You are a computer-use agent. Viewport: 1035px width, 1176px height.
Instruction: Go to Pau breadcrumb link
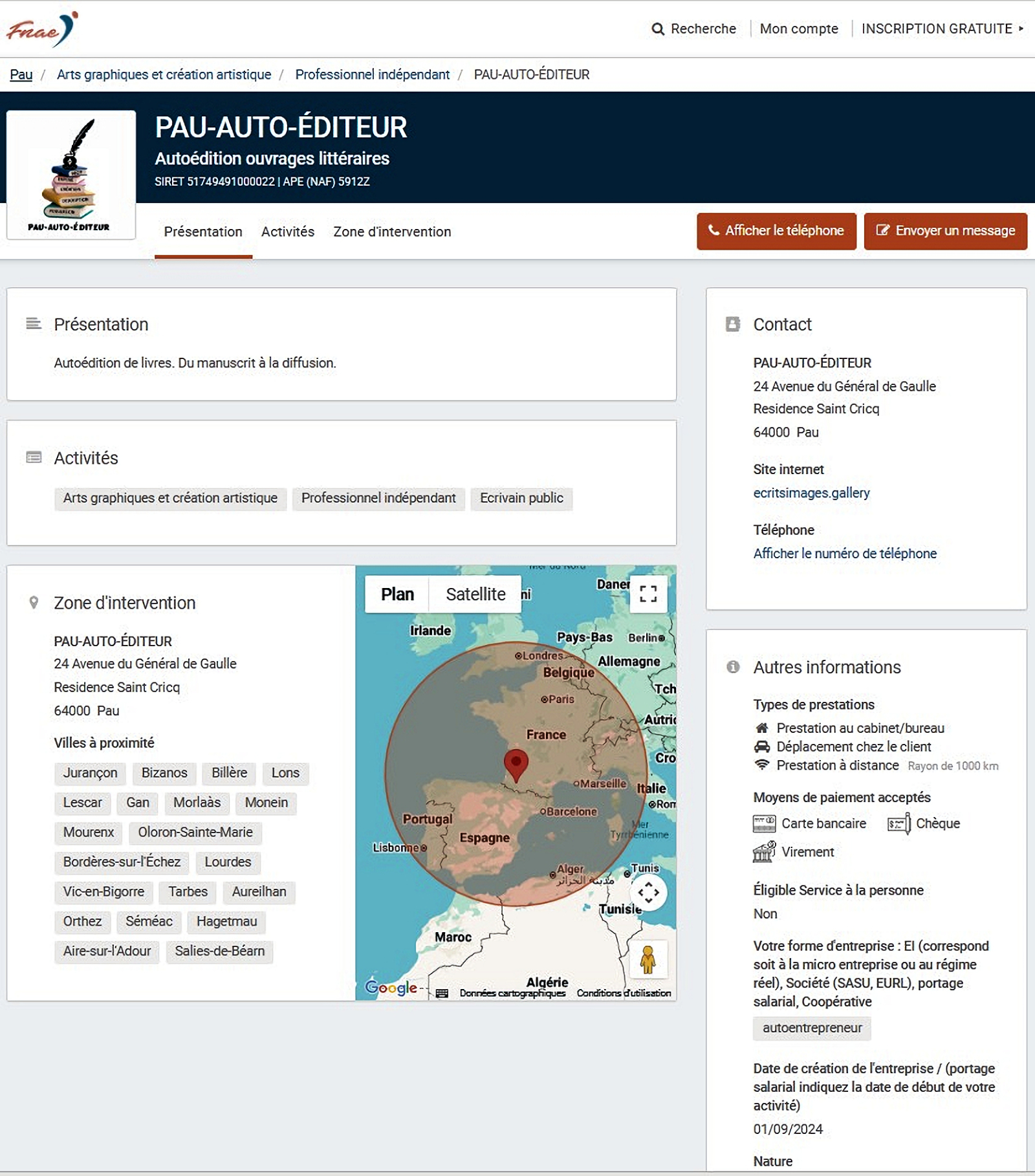point(21,74)
